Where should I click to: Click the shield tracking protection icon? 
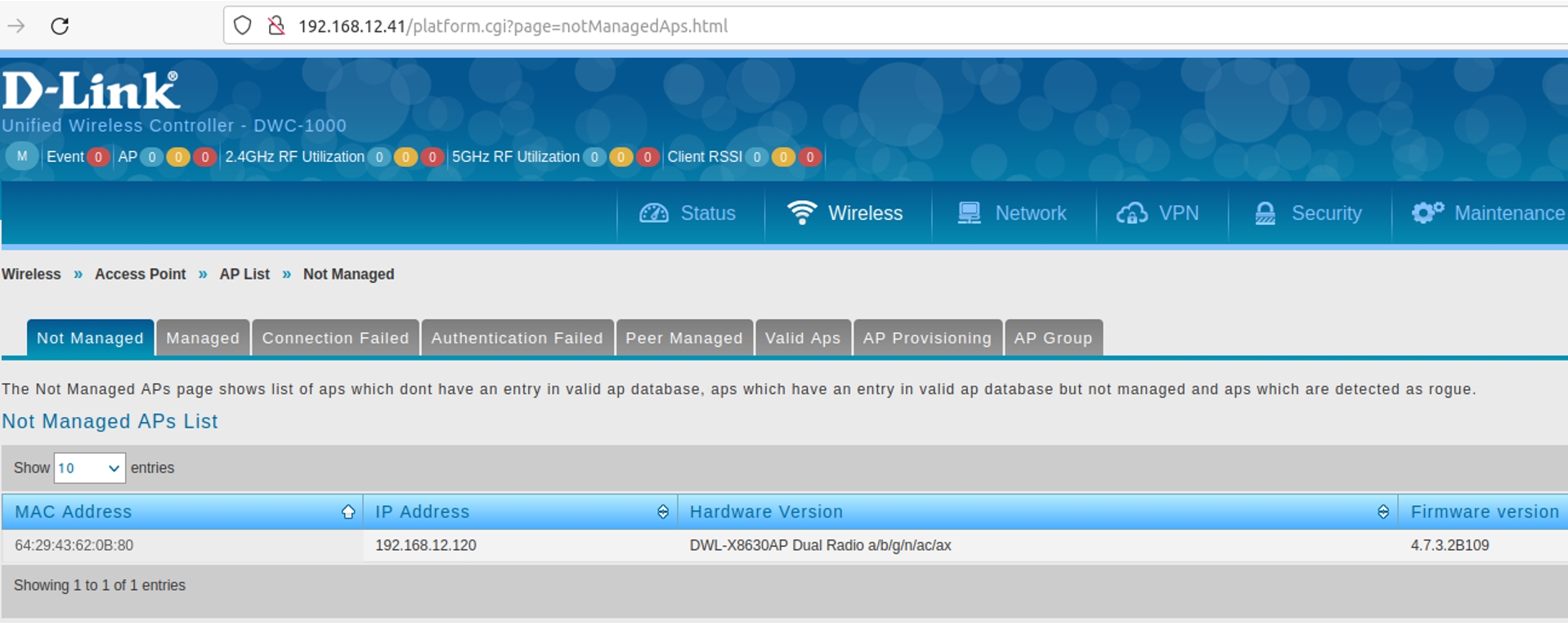click(x=243, y=26)
